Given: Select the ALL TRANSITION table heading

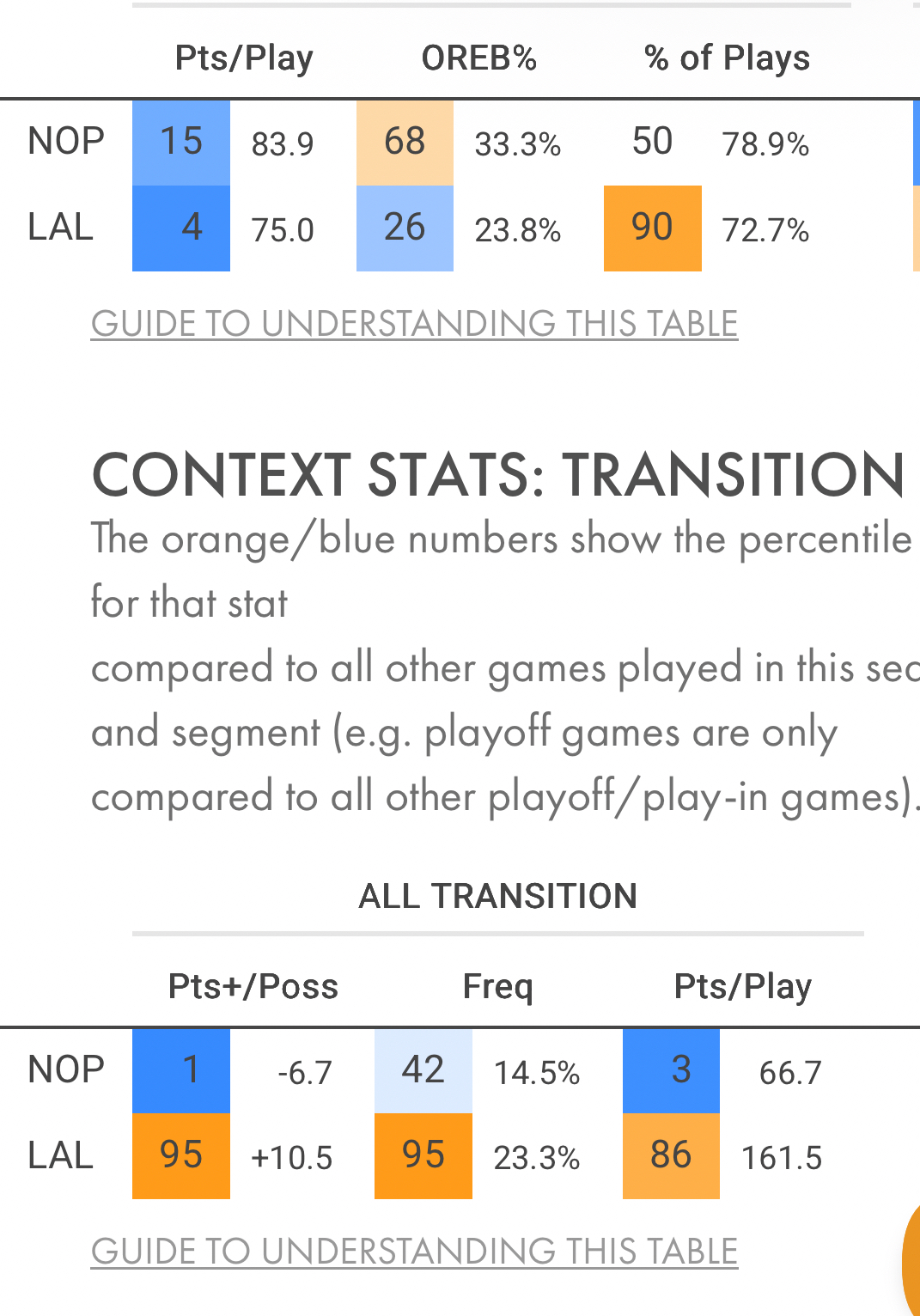Looking at the screenshot, I should click(x=497, y=896).
